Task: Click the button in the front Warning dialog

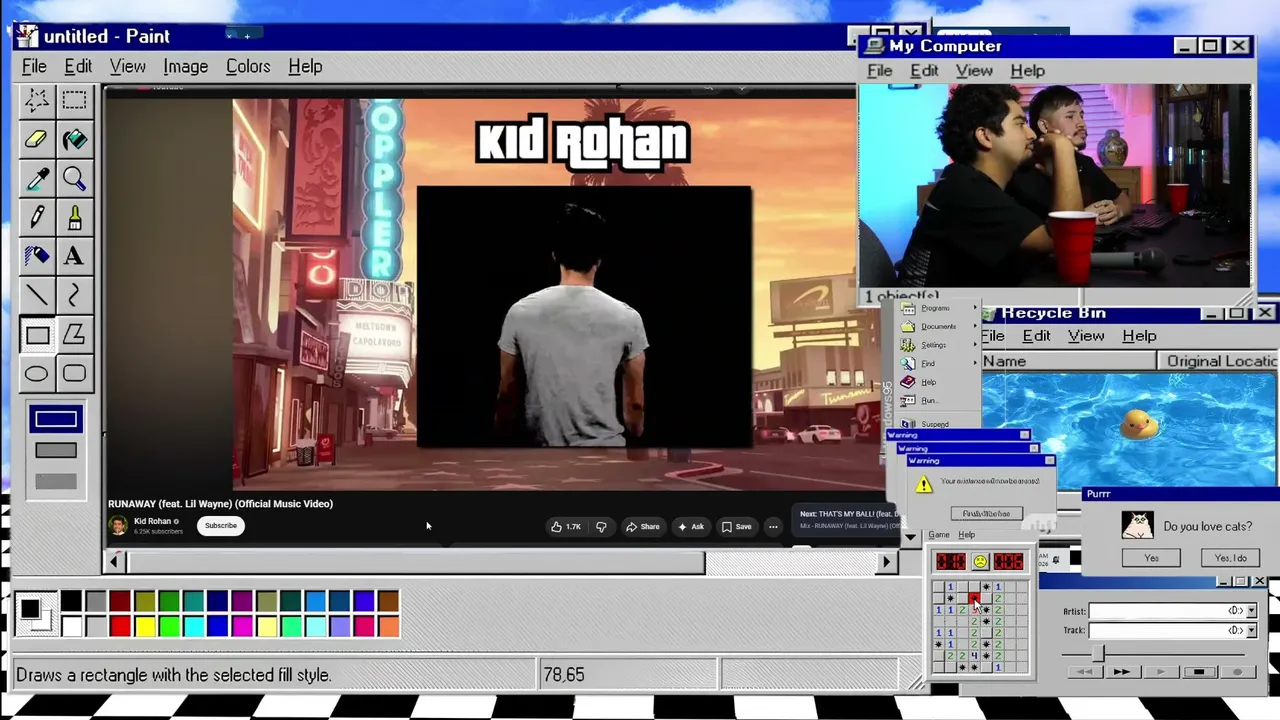Action: [x=986, y=513]
